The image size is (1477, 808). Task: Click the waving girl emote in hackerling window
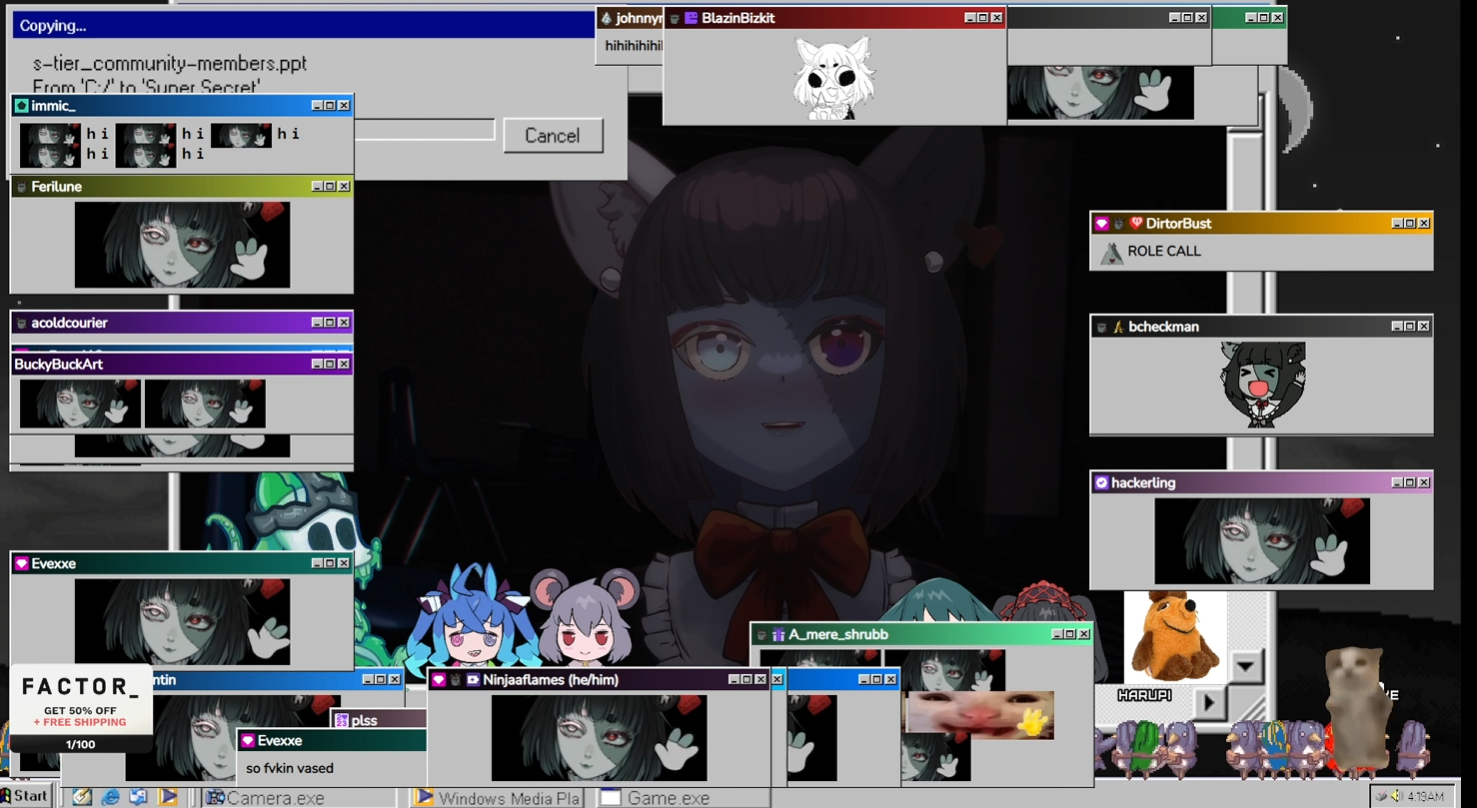pos(1262,541)
